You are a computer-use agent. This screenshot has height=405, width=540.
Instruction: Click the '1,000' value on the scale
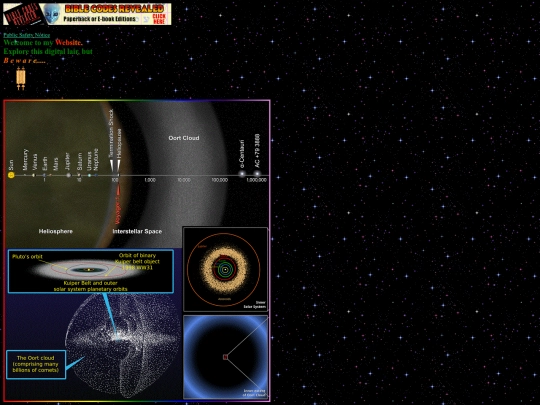(150, 180)
